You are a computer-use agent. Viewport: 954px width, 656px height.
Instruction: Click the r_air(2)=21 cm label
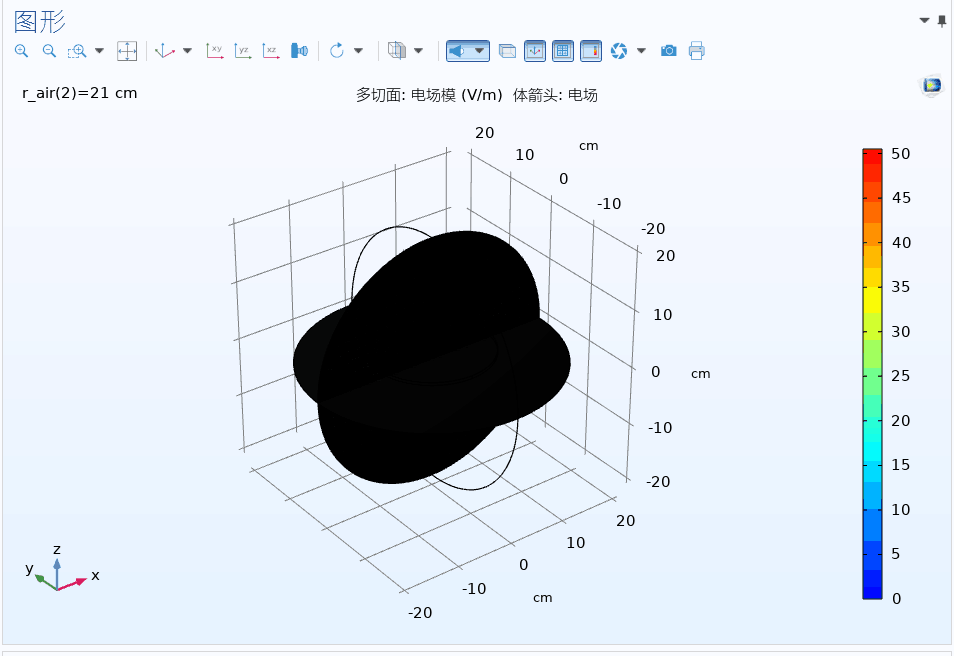[80, 93]
